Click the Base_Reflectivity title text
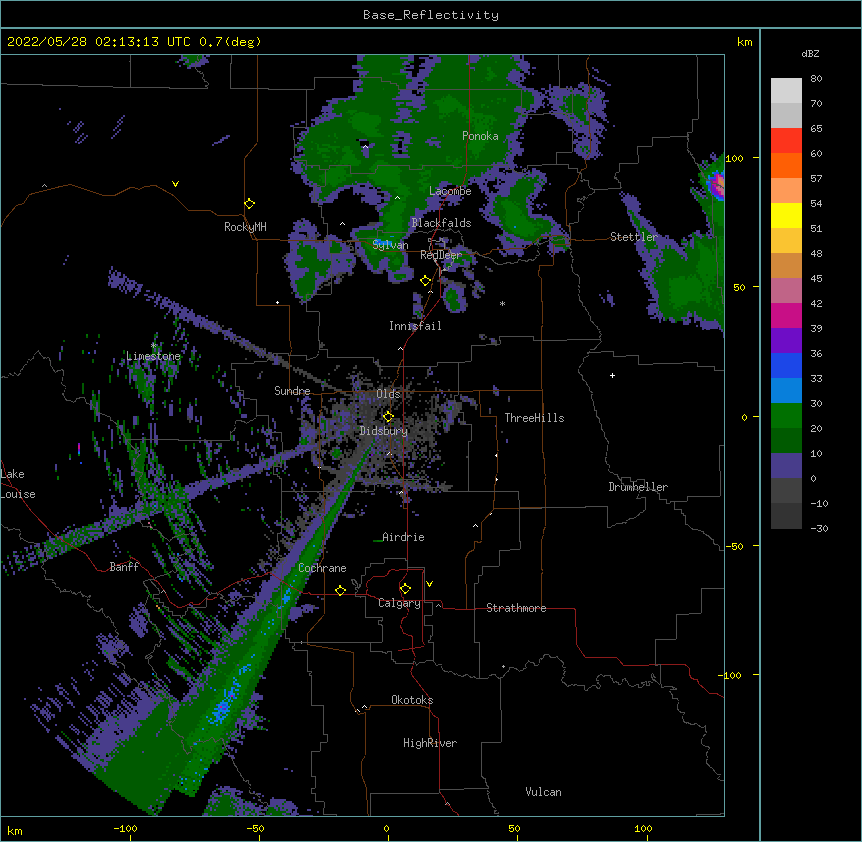 click(431, 15)
